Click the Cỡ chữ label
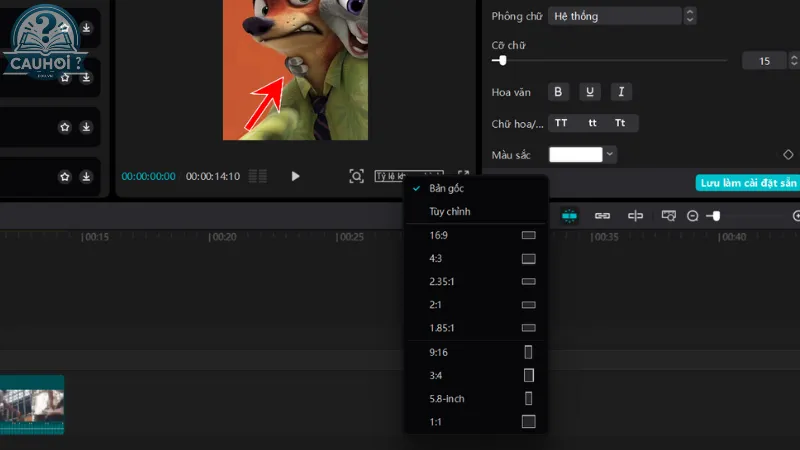Image resolution: width=800 pixels, height=450 pixels. (x=508, y=45)
